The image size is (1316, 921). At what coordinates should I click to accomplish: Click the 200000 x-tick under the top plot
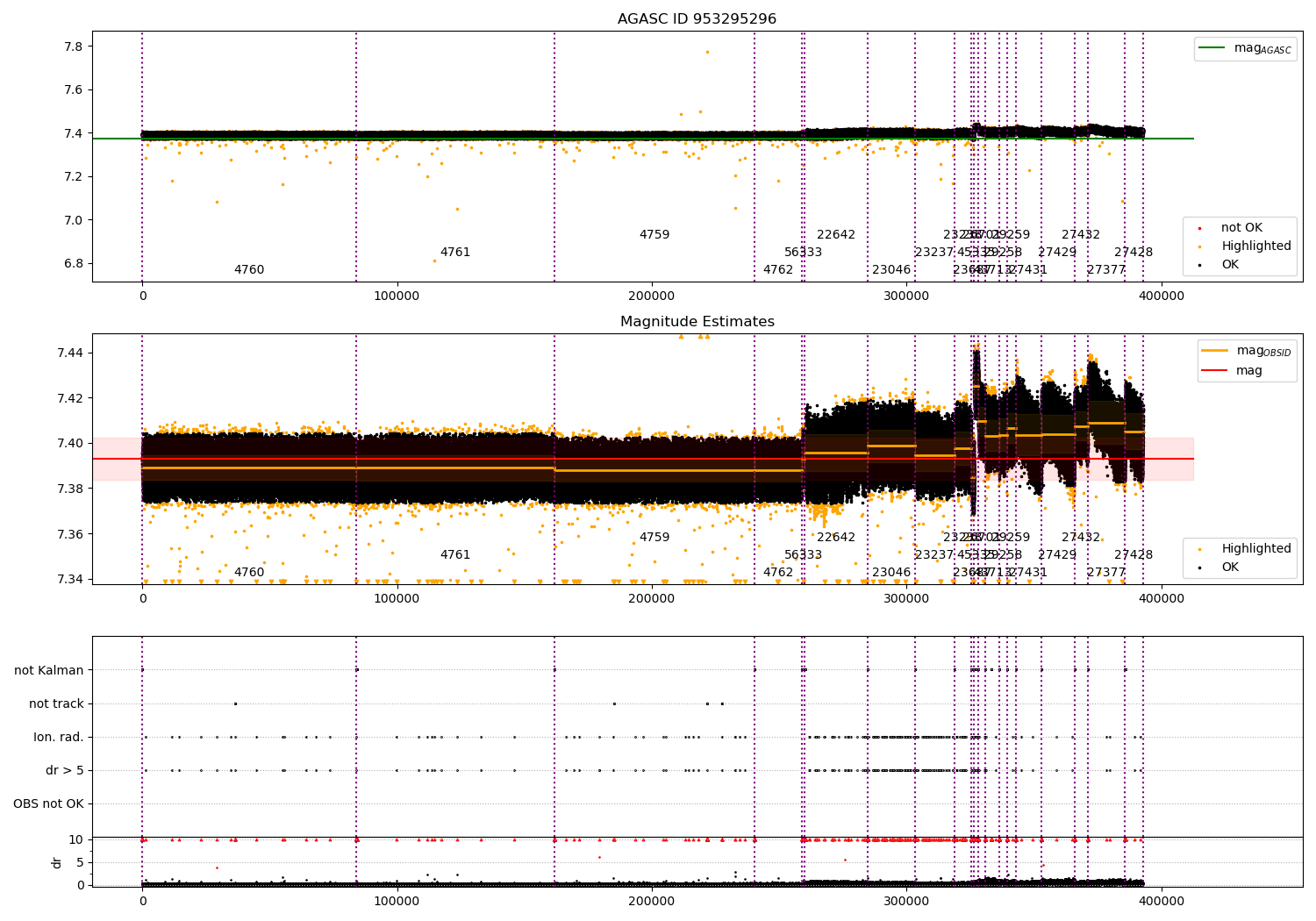pos(652,296)
